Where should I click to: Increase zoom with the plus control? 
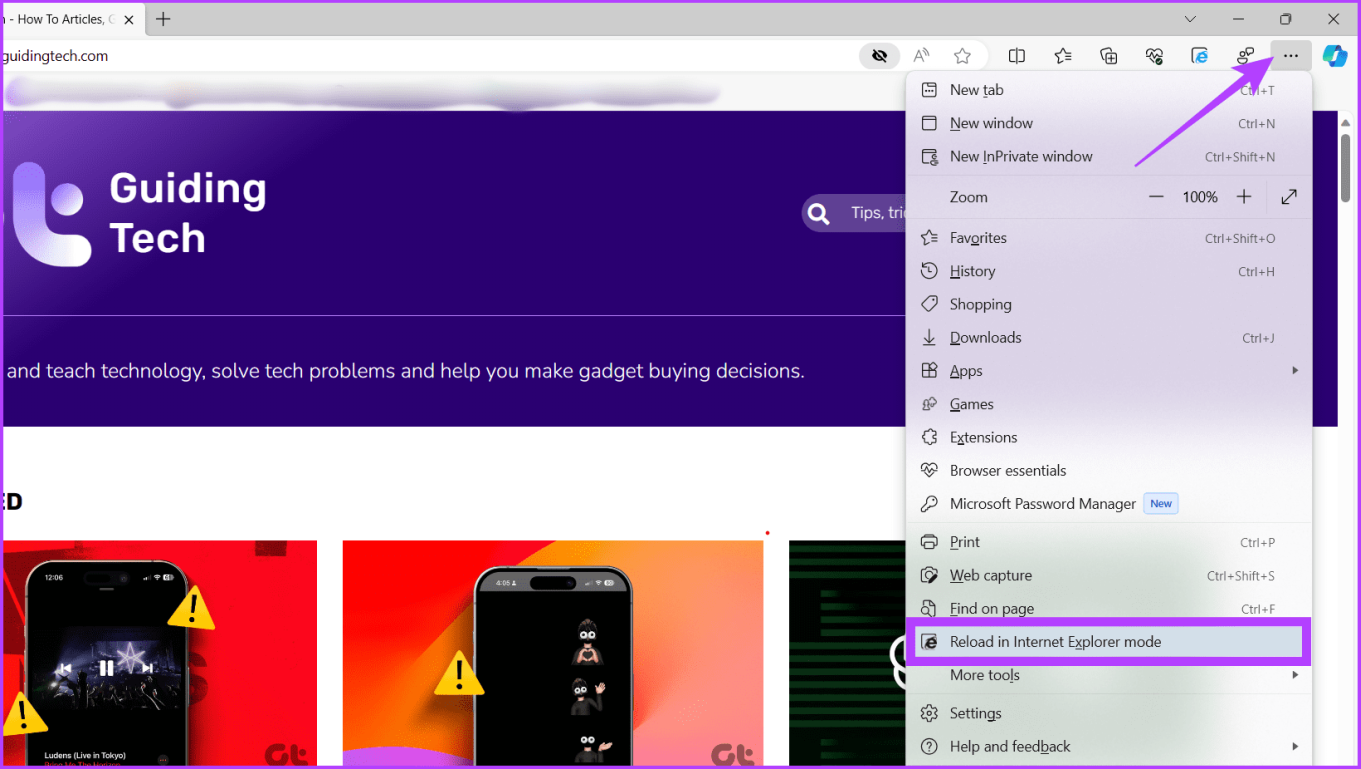click(x=1243, y=196)
